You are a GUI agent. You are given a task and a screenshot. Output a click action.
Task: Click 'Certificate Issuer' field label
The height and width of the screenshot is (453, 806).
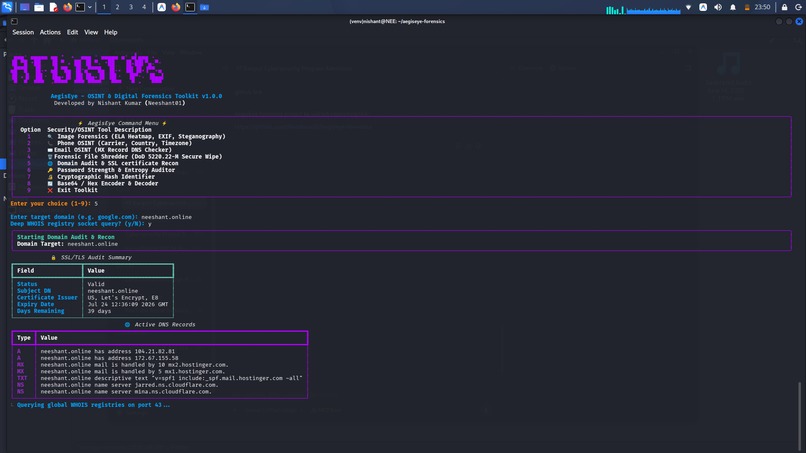(x=47, y=297)
